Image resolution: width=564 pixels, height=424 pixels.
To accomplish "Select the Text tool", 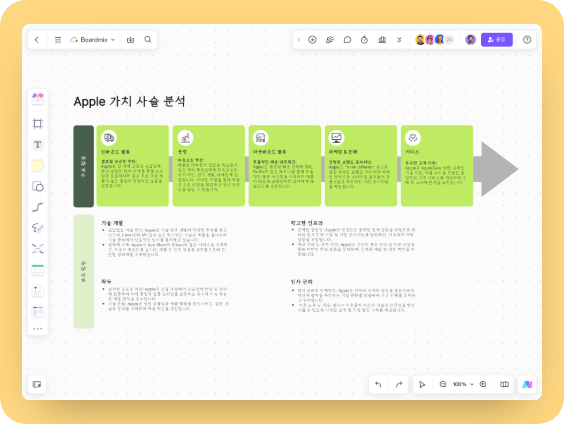I will pos(37,145).
